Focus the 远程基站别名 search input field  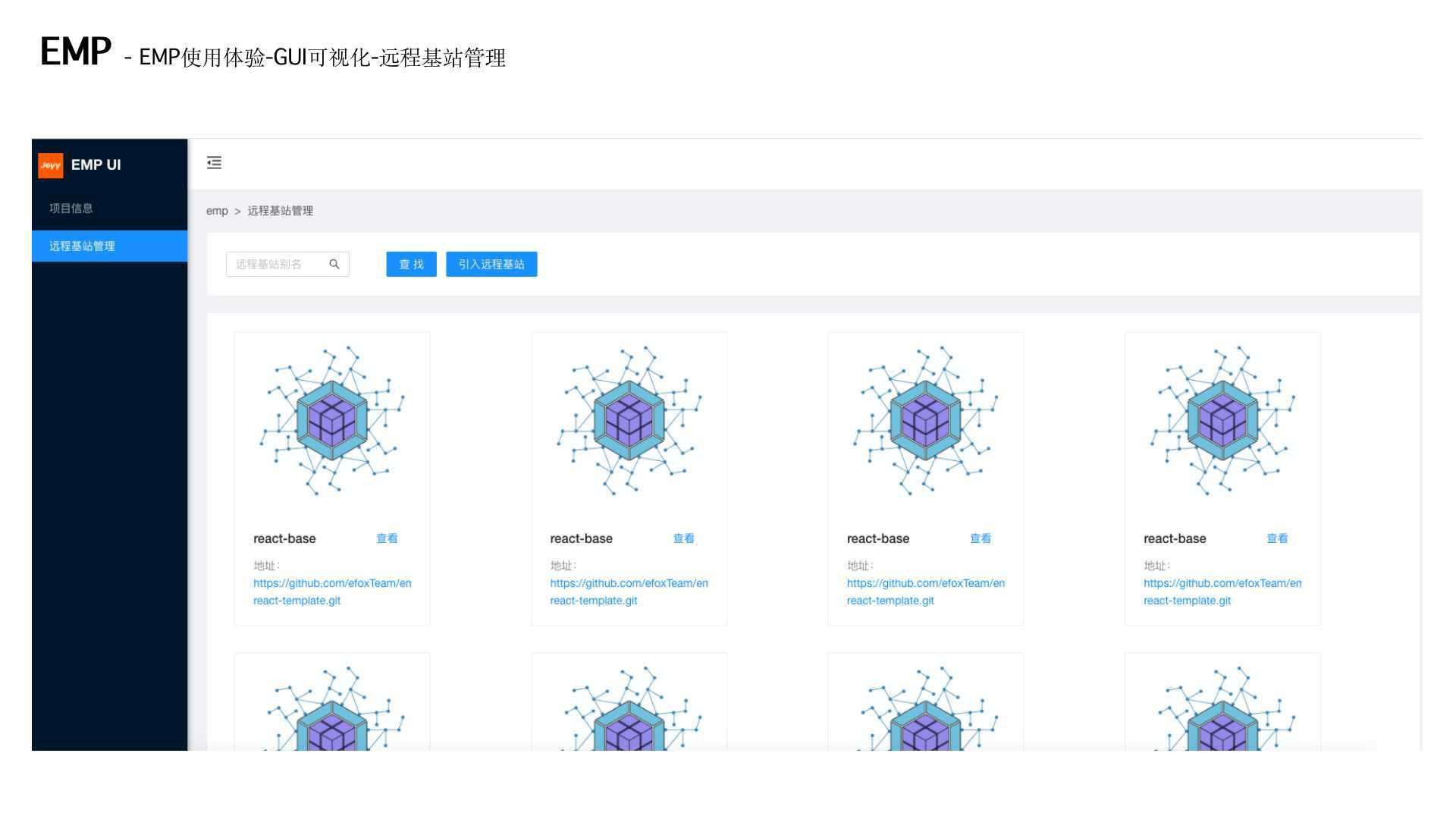pyautogui.click(x=287, y=264)
